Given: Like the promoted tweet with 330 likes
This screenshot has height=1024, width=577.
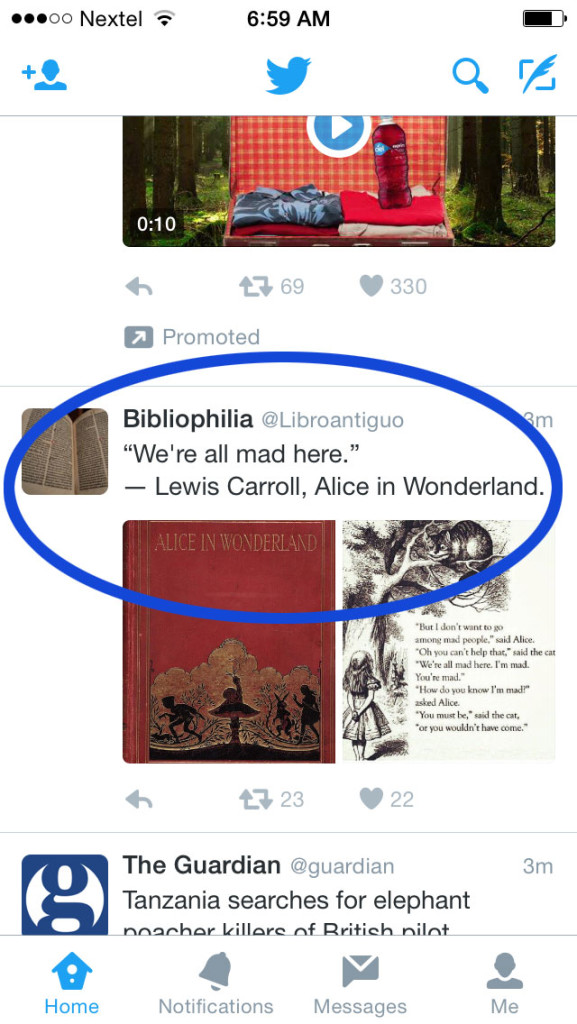Looking at the screenshot, I should [x=393, y=287].
